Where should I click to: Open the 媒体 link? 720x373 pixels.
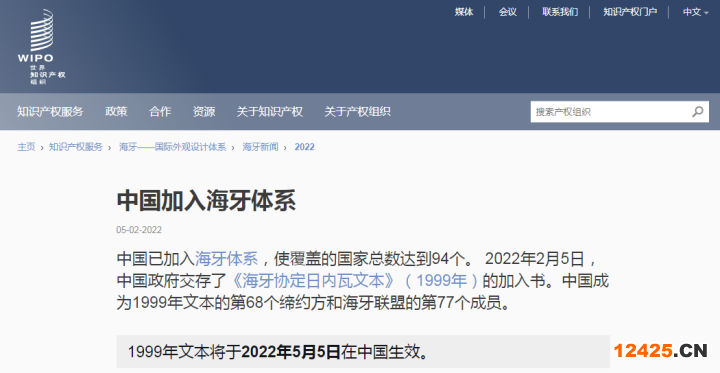click(464, 12)
